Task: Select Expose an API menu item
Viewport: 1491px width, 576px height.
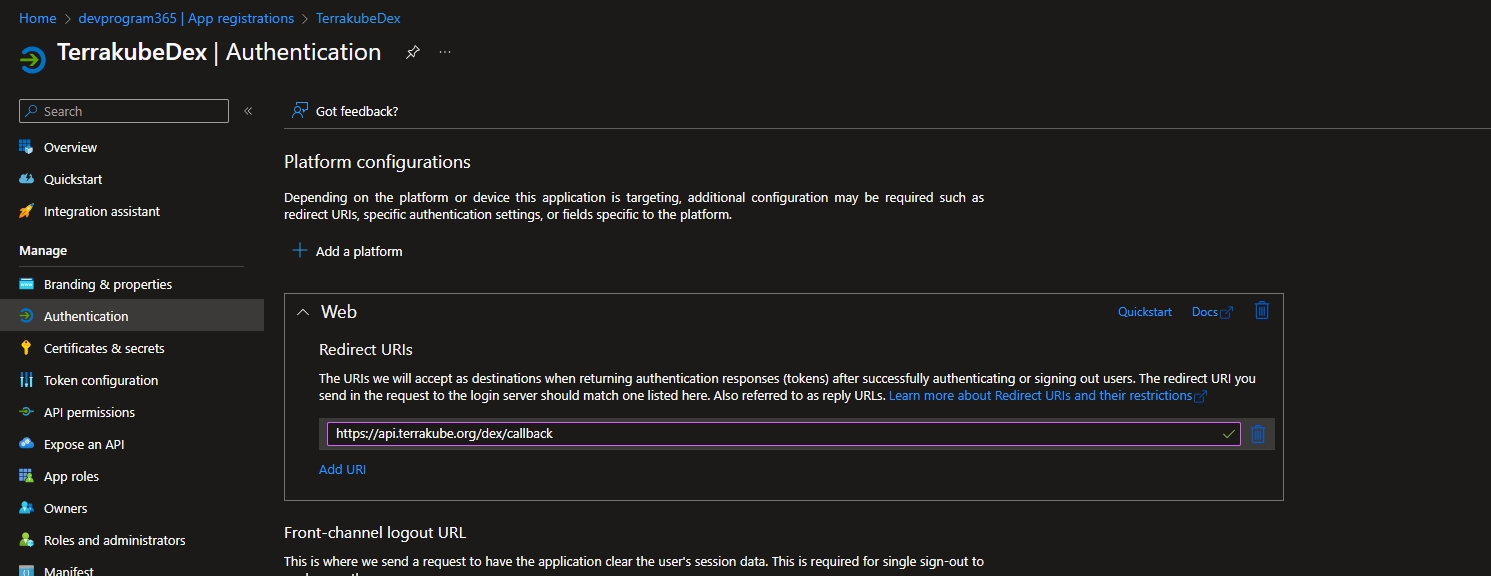Action: [84, 444]
